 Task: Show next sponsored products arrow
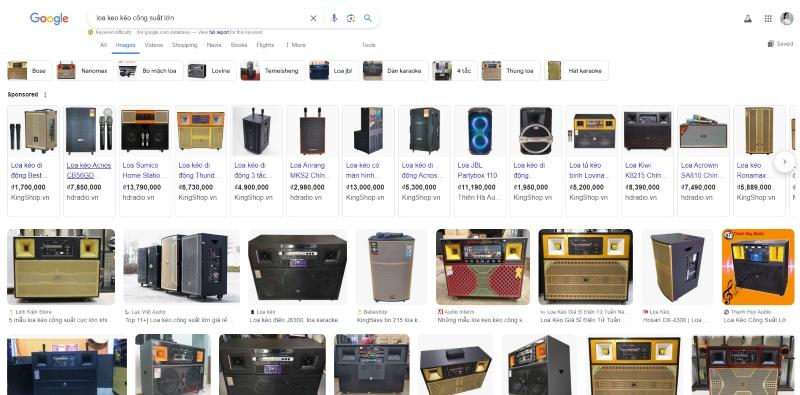pos(785,162)
